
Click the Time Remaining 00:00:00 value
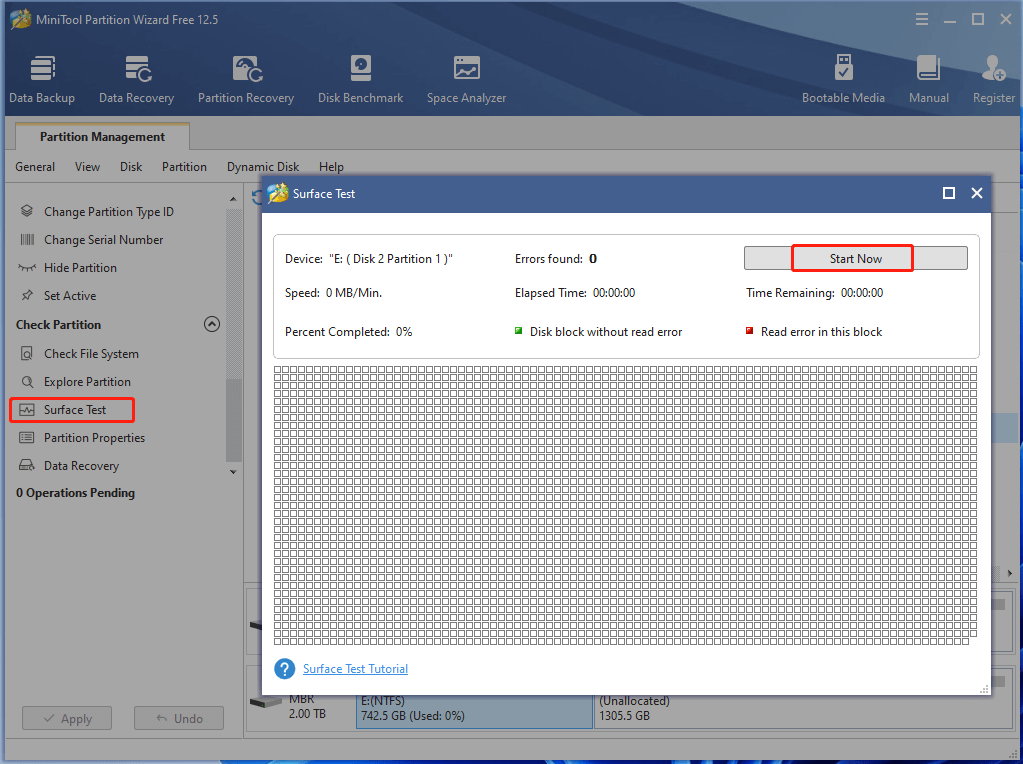[x=862, y=292]
